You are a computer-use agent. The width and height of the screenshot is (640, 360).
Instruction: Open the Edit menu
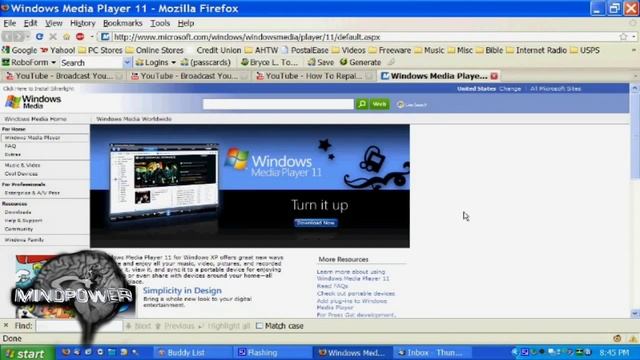point(30,23)
